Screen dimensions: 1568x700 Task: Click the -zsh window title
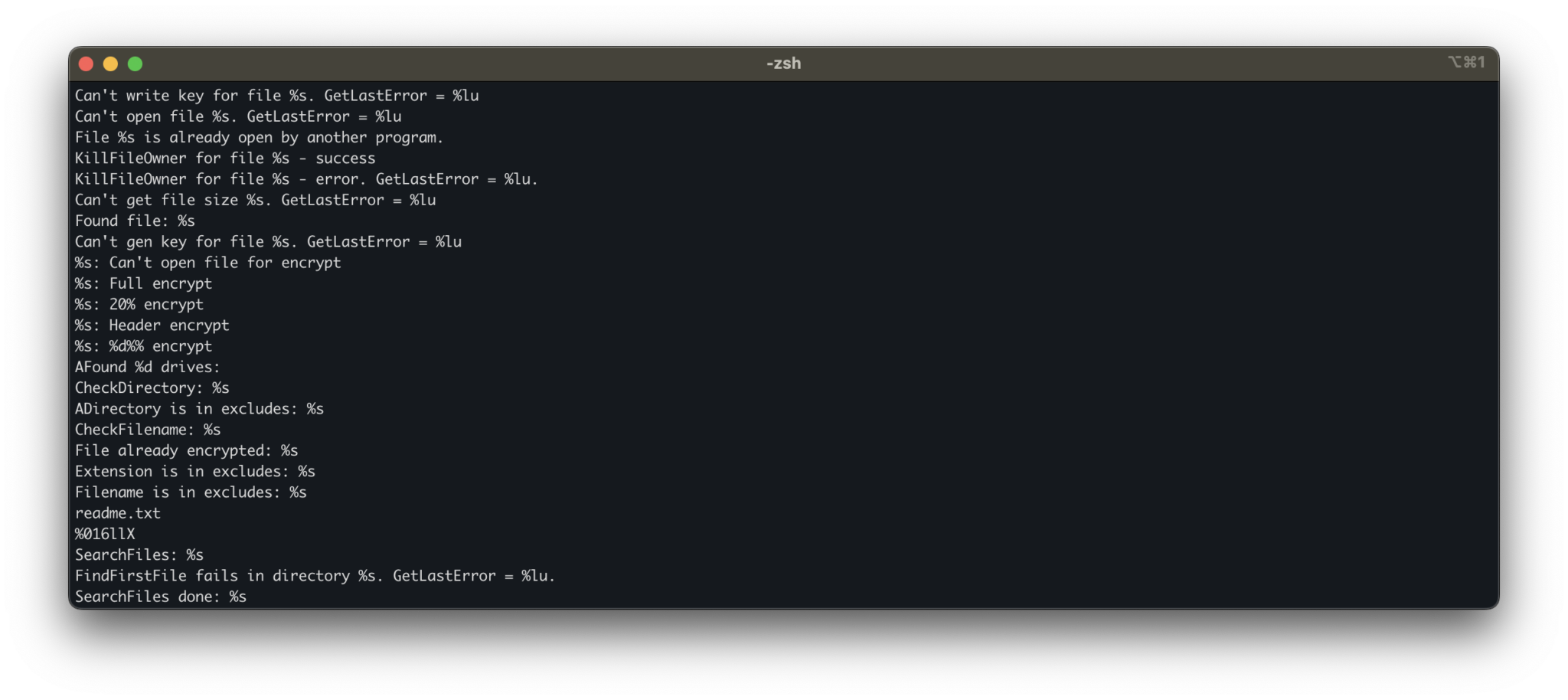click(783, 64)
